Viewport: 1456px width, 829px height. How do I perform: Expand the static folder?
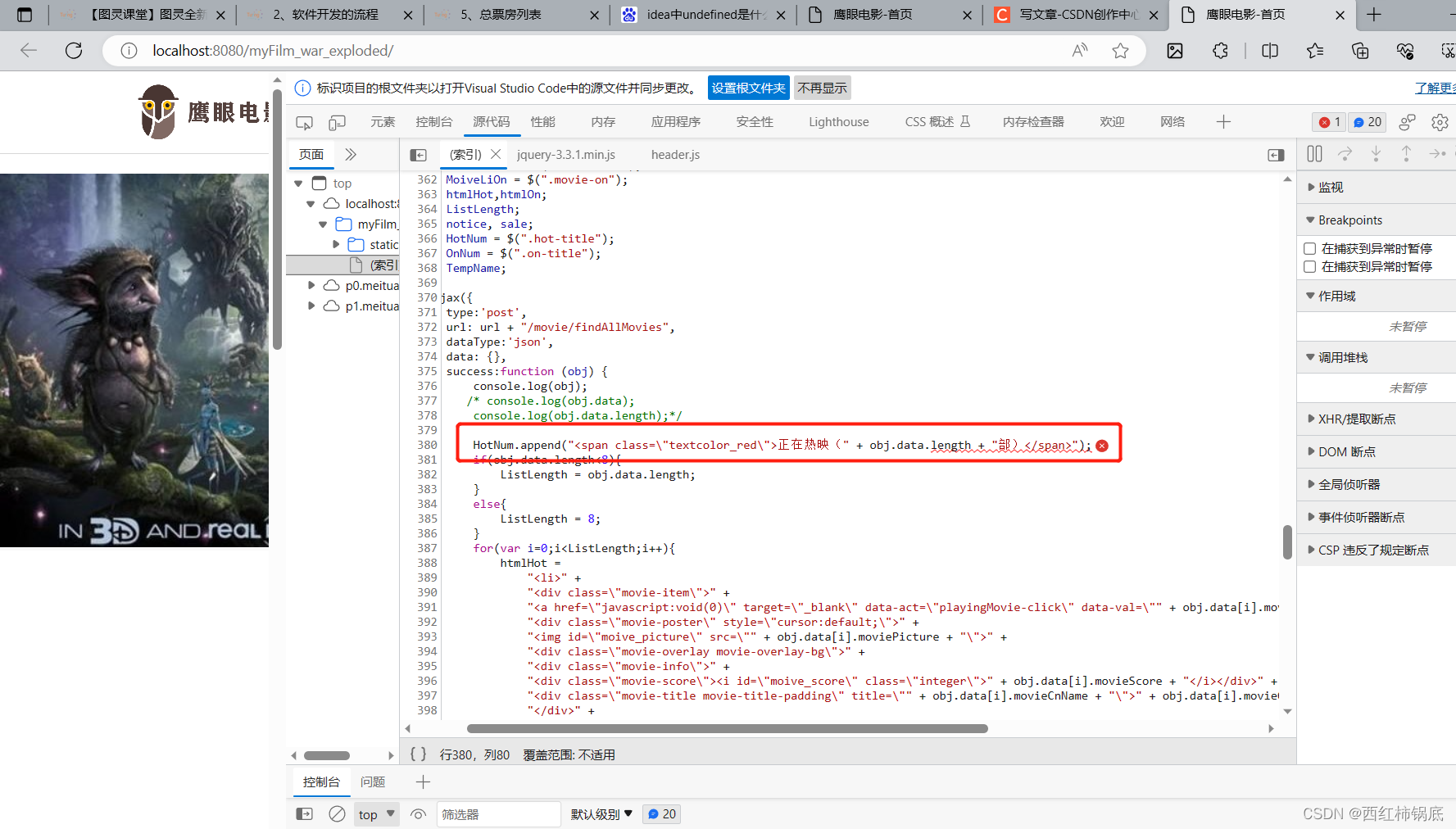tap(336, 244)
